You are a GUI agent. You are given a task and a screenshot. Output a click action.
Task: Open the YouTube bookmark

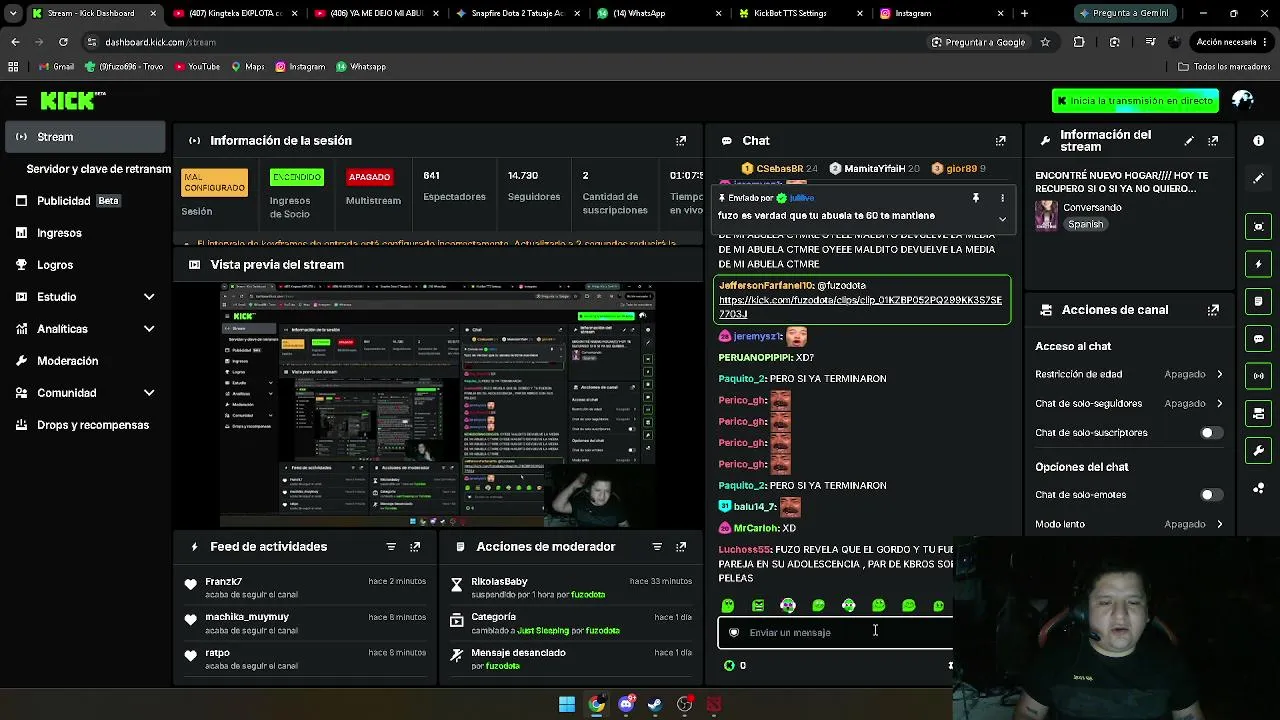197,67
